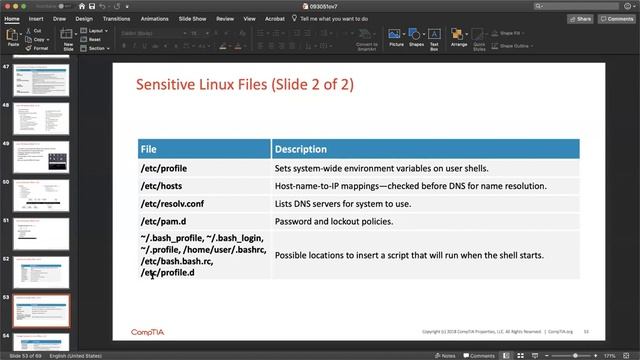The width and height of the screenshot is (640, 360).
Task: Open the View tab
Action: click(249, 19)
